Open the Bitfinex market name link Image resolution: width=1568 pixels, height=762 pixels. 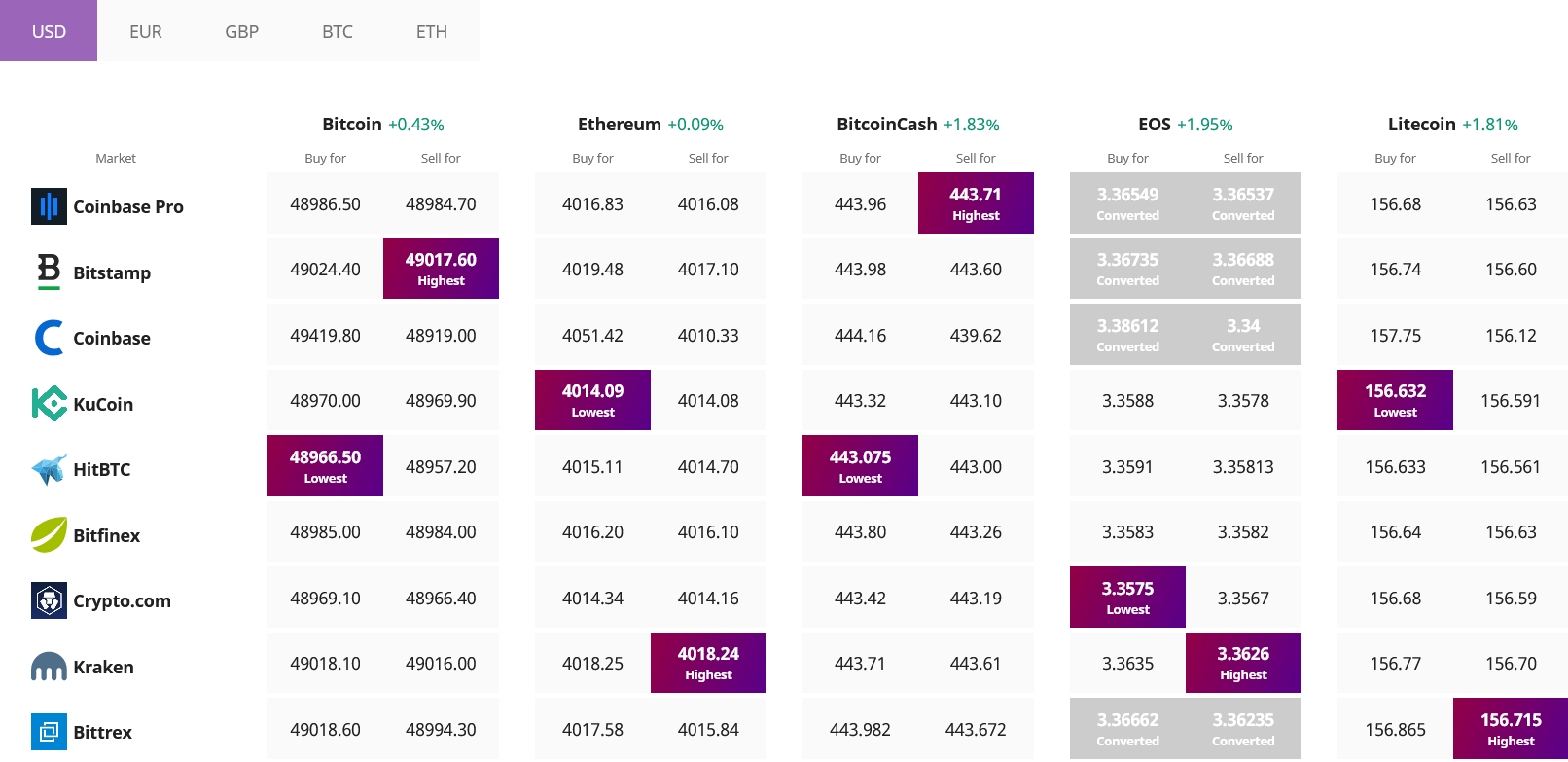(x=106, y=535)
